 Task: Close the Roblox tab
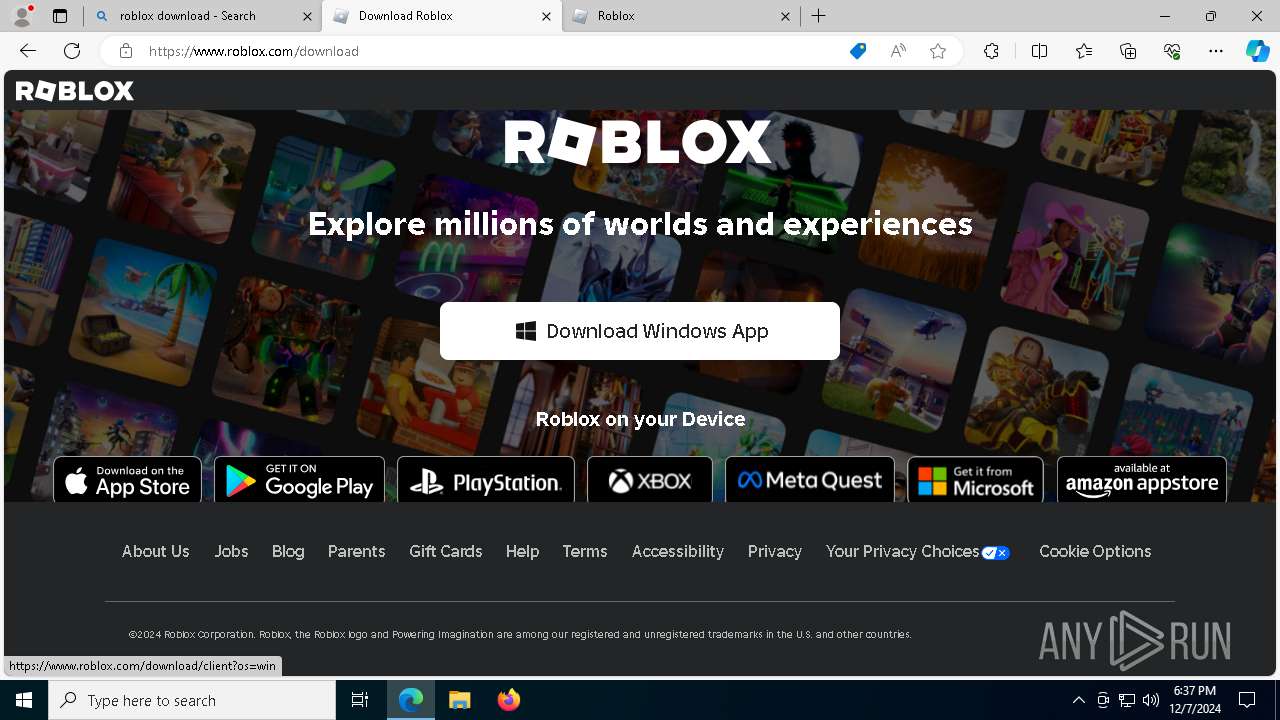click(x=785, y=16)
